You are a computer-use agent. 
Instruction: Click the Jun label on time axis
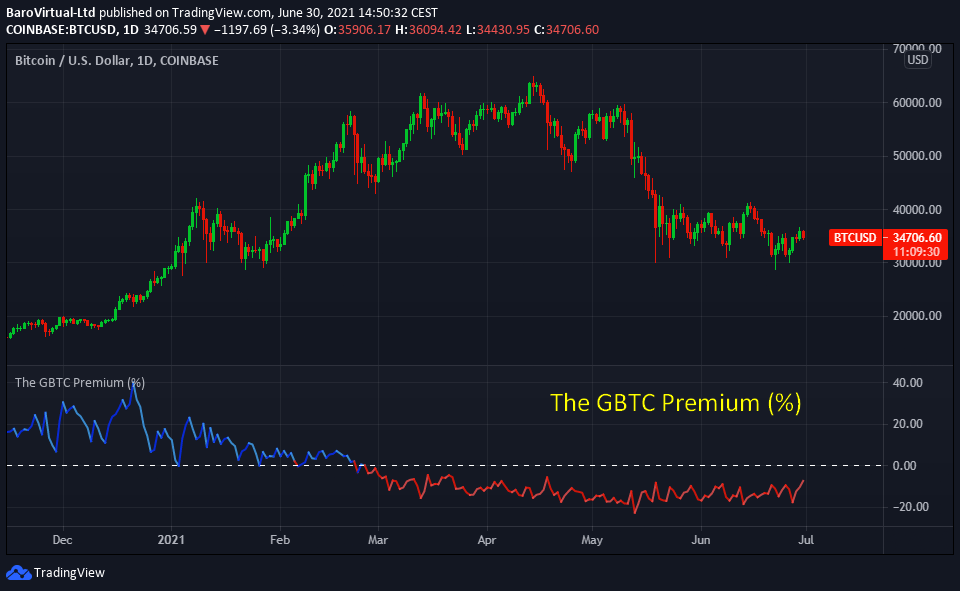point(700,540)
